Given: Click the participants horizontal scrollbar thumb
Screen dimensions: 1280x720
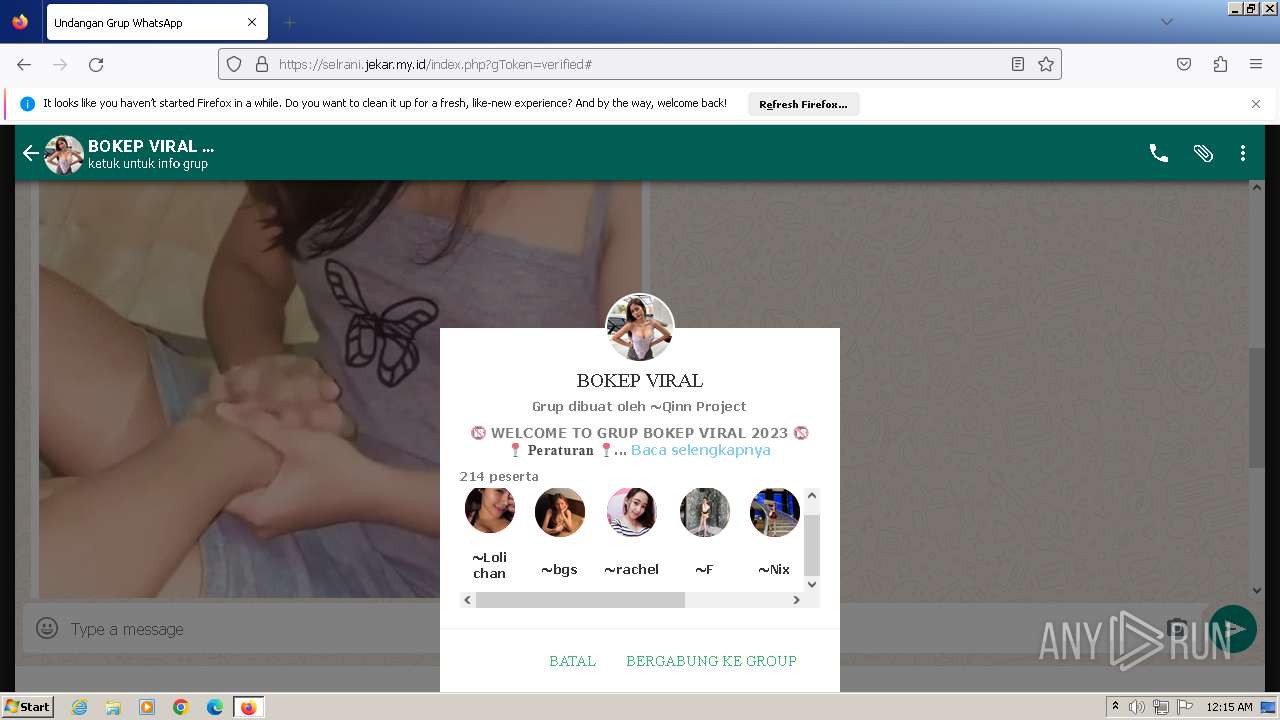Looking at the screenshot, I should 580,600.
